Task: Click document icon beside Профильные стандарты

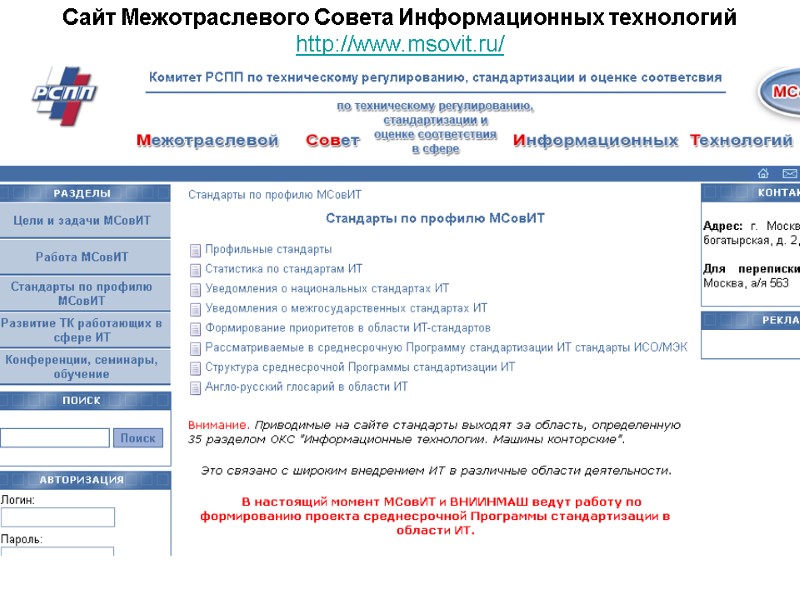Action: tap(195, 250)
